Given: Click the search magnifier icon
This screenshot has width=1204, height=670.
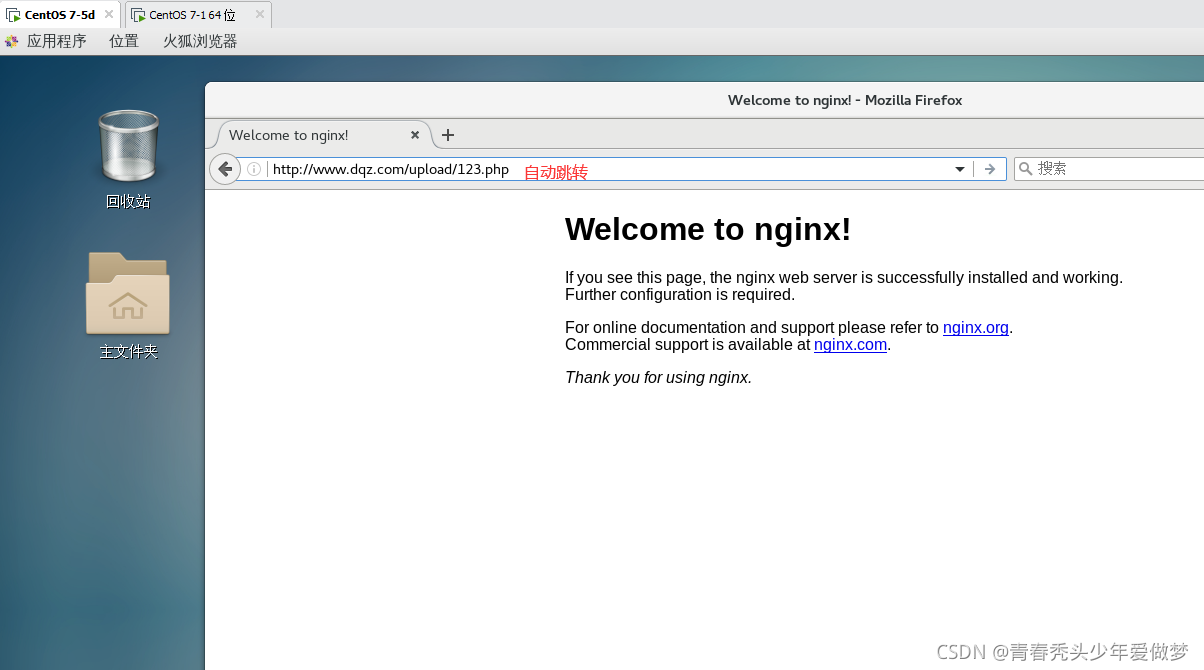Looking at the screenshot, I should pos(1025,169).
